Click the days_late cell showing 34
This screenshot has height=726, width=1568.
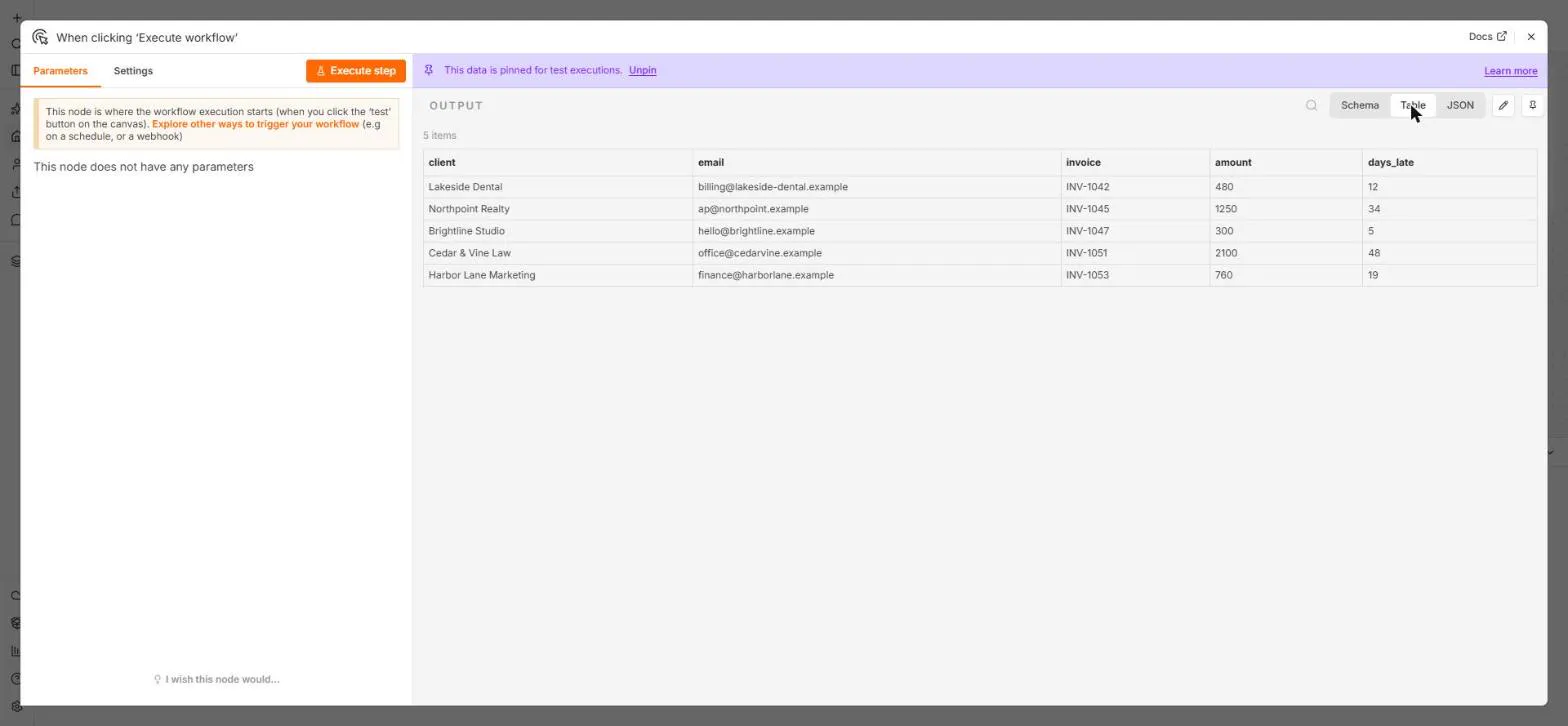point(1449,209)
